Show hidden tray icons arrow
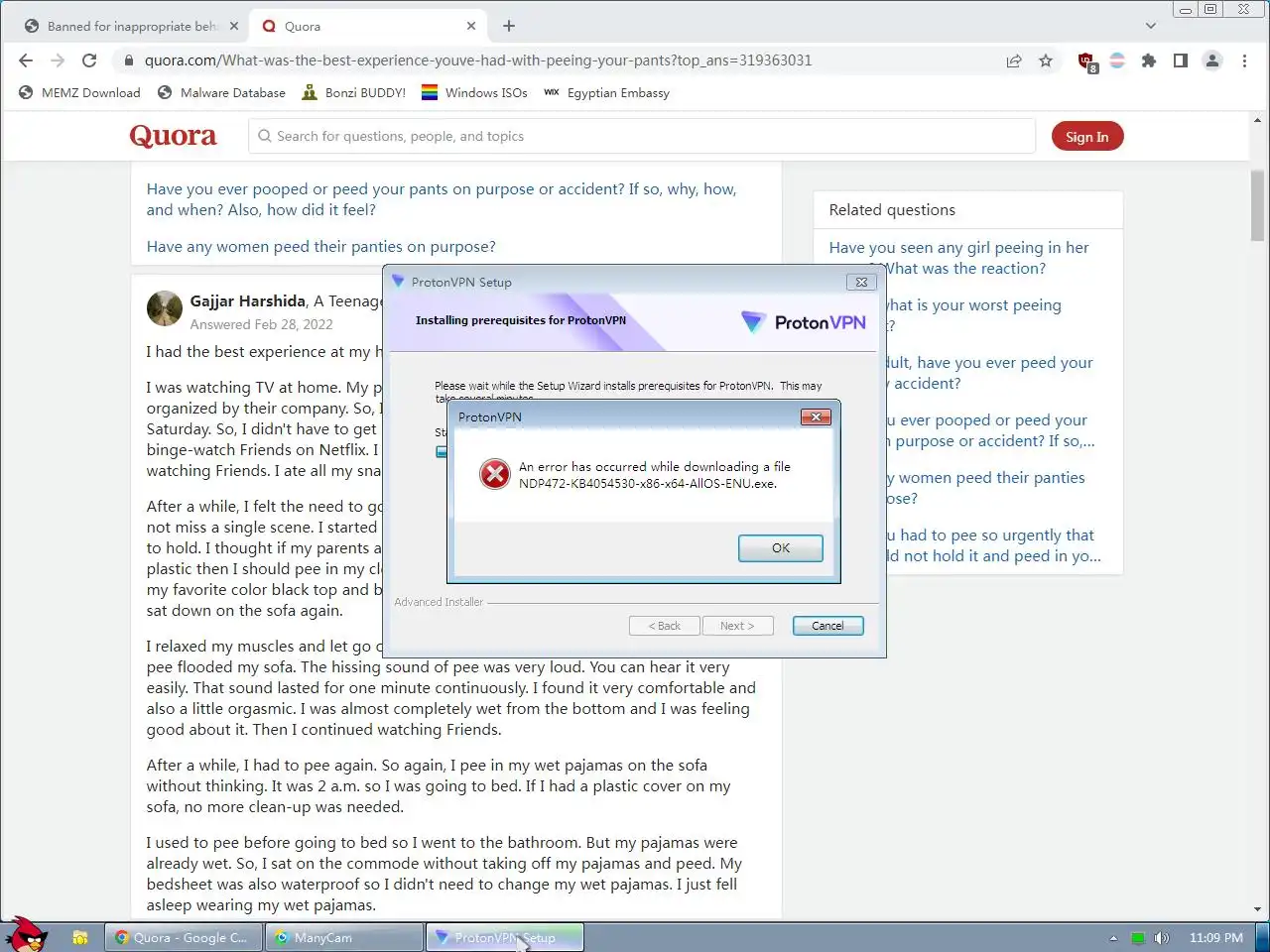 [x=1113, y=938]
